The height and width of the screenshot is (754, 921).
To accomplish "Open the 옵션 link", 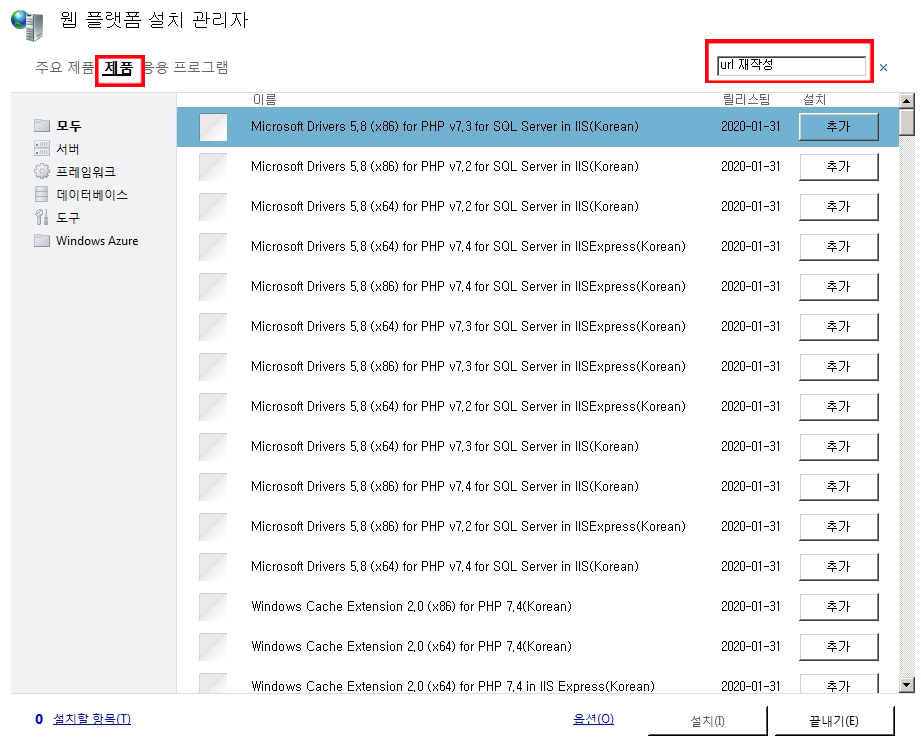I will coord(593,719).
